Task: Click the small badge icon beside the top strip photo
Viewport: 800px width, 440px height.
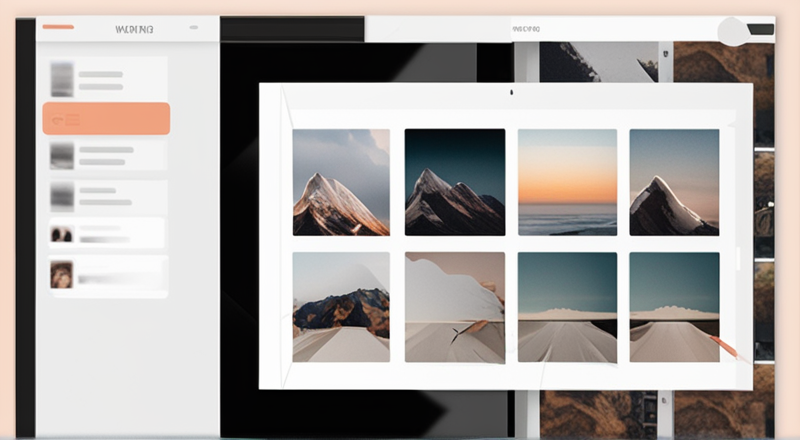Action: (665, 53)
